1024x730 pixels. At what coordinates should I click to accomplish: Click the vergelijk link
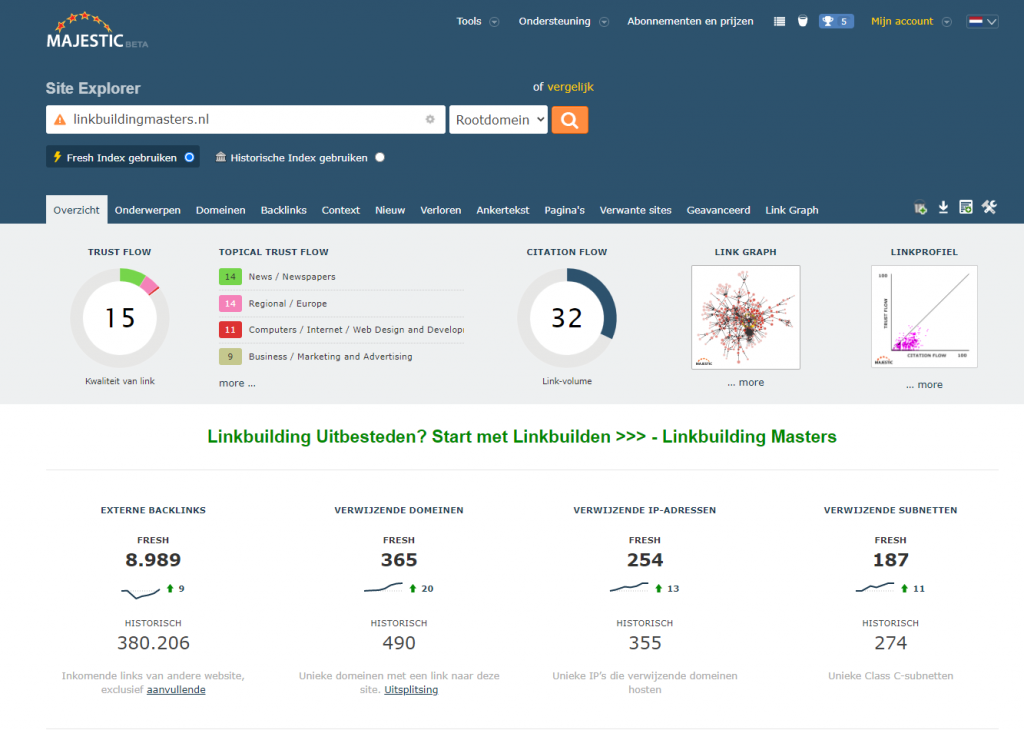[570, 87]
